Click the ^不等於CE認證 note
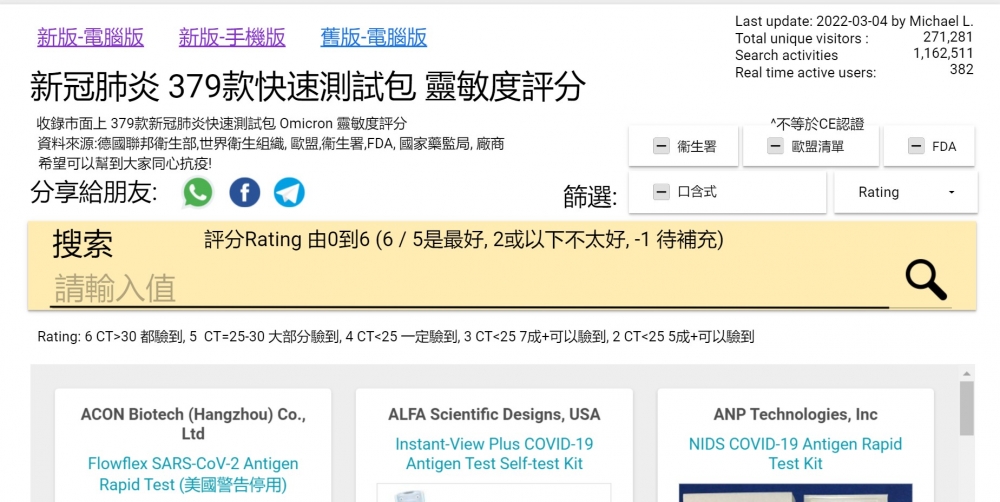The width and height of the screenshot is (1000, 502). coord(817,124)
